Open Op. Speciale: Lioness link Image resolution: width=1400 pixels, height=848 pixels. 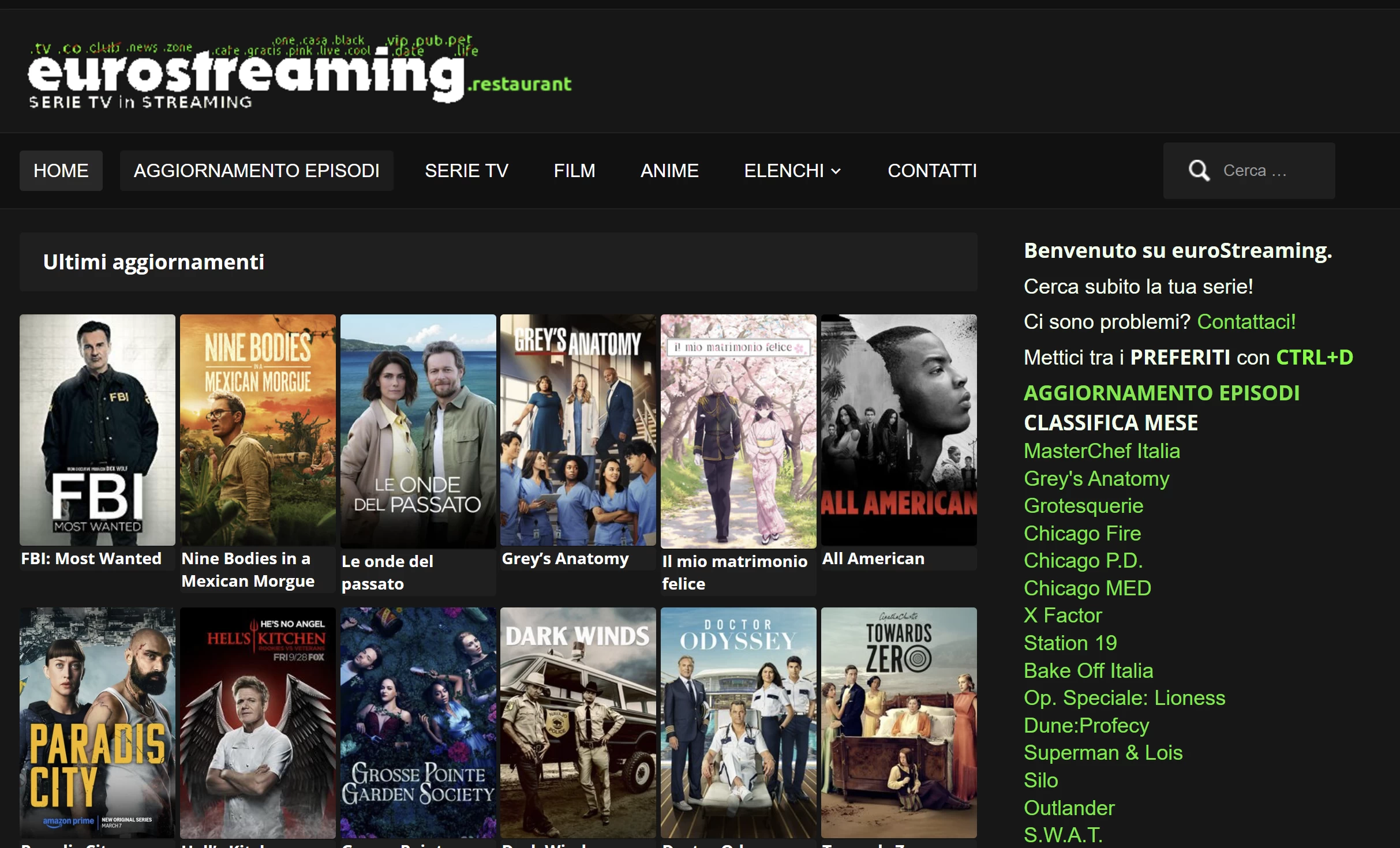coord(1124,698)
